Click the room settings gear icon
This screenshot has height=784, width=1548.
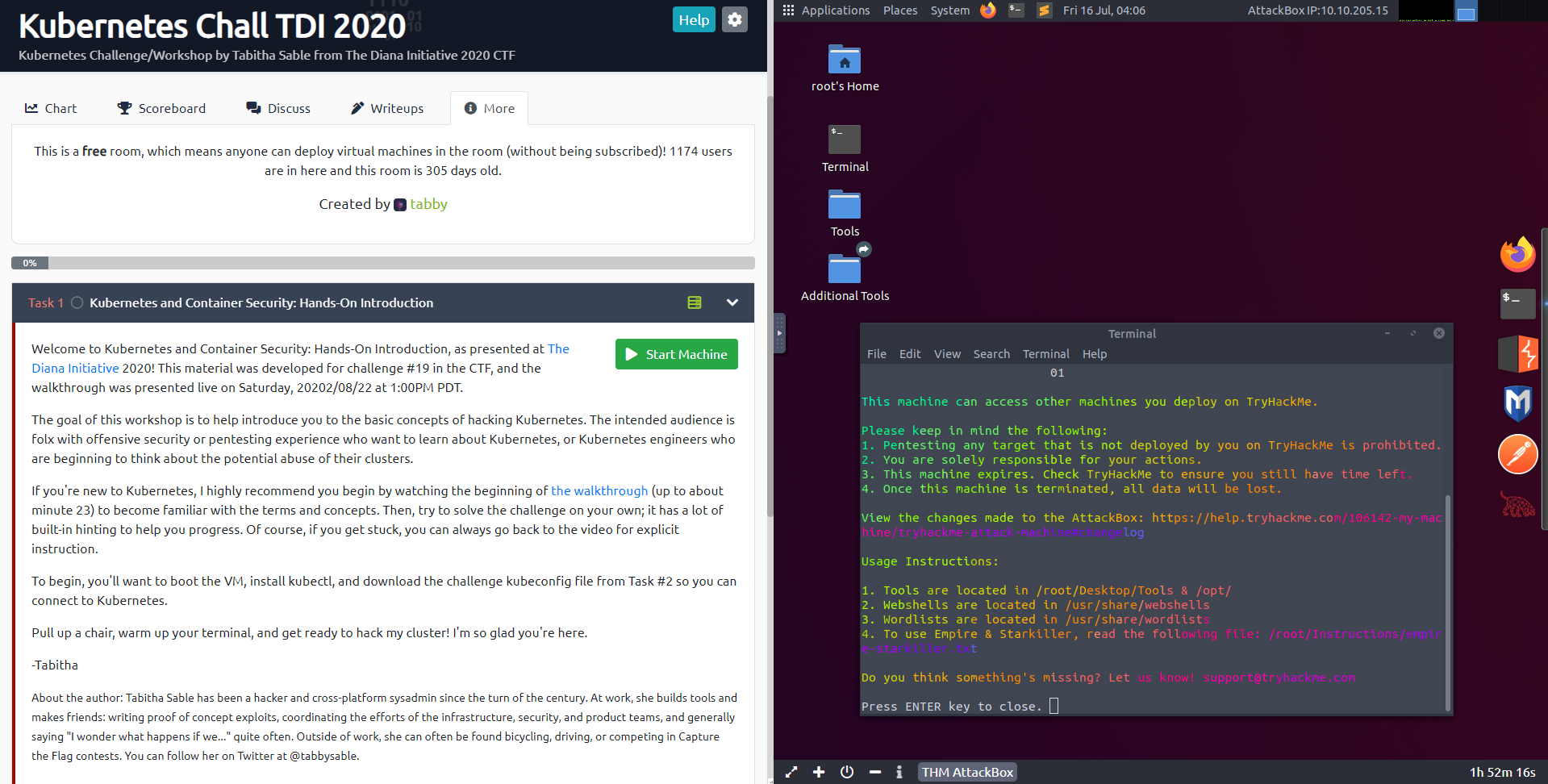tap(734, 19)
